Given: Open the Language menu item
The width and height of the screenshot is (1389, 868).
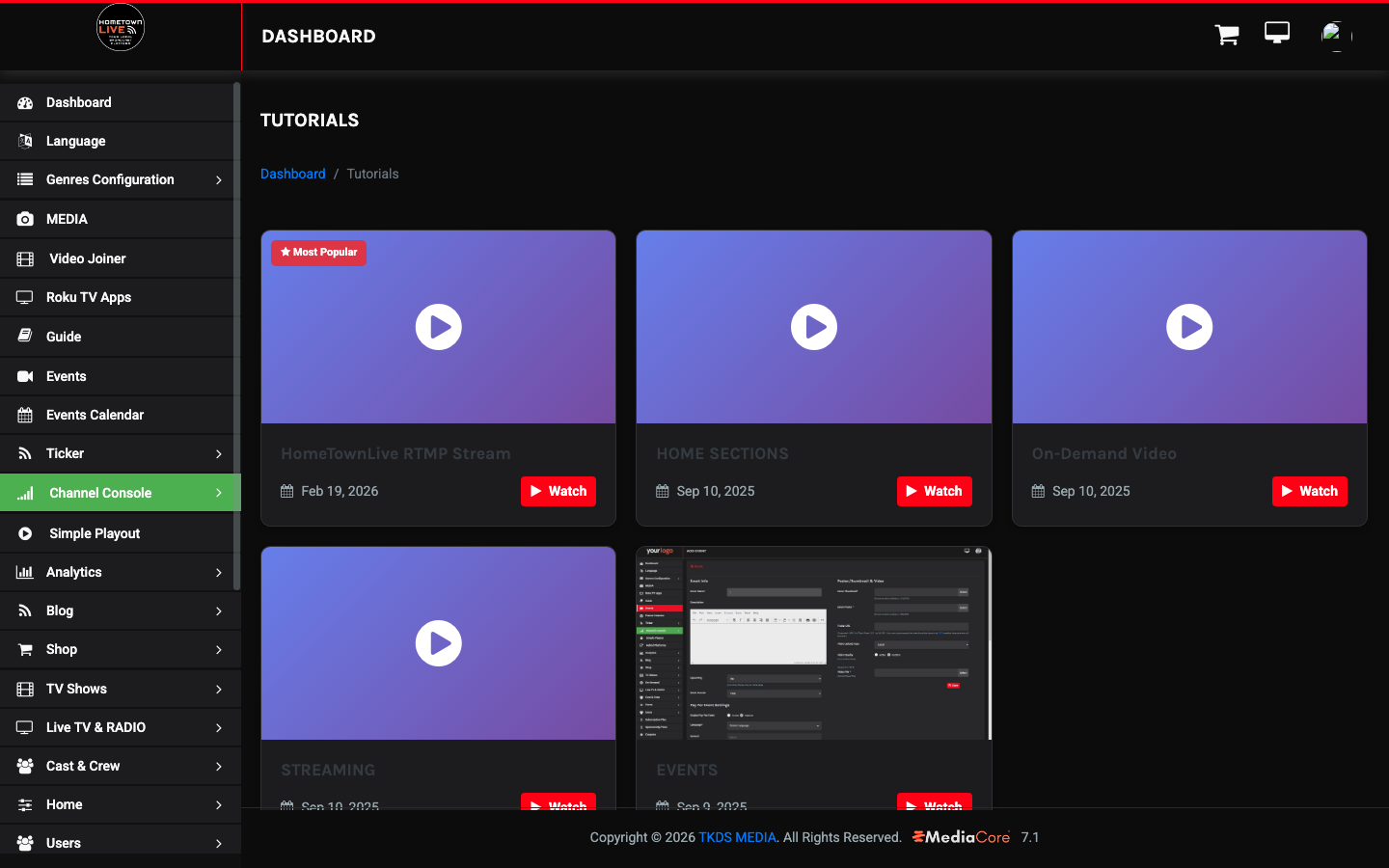Looking at the screenshot, I should pyautogui.click(x=117, y=141).
